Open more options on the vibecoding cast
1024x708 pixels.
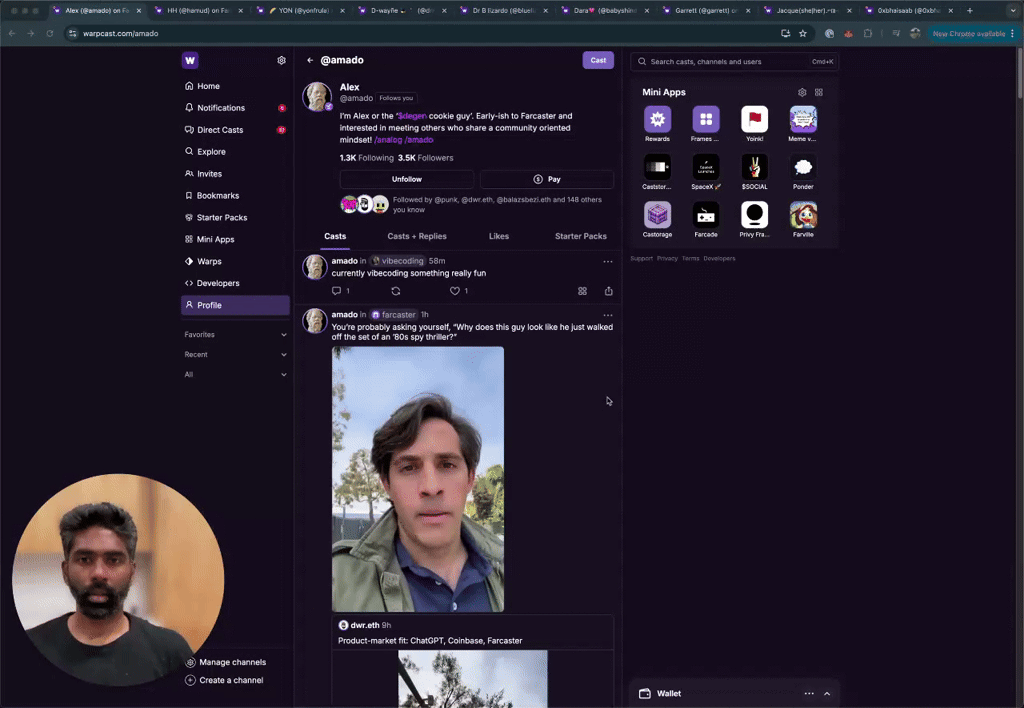608,261
